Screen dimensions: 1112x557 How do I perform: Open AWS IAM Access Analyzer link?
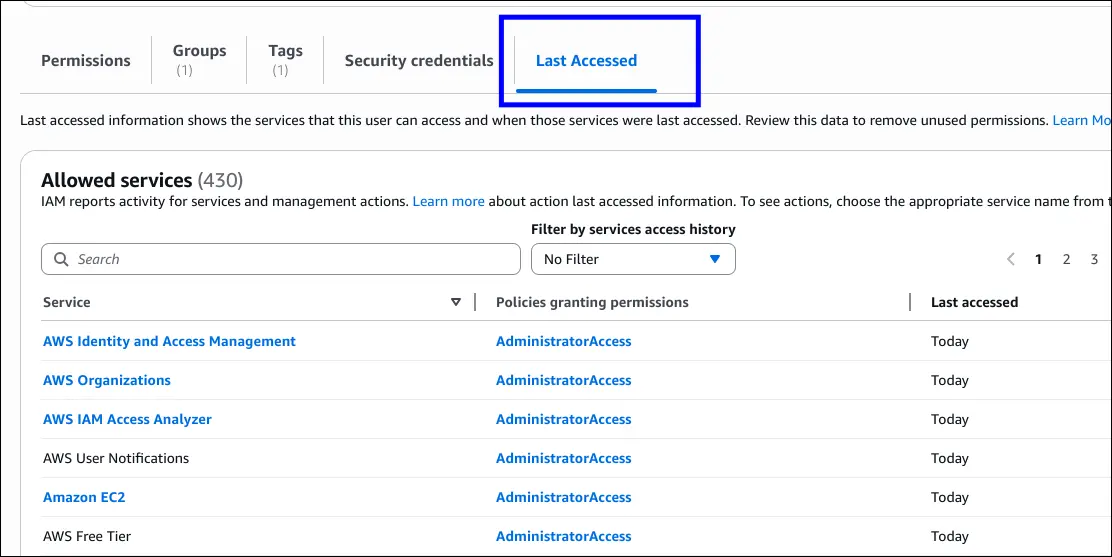[127, 419]
